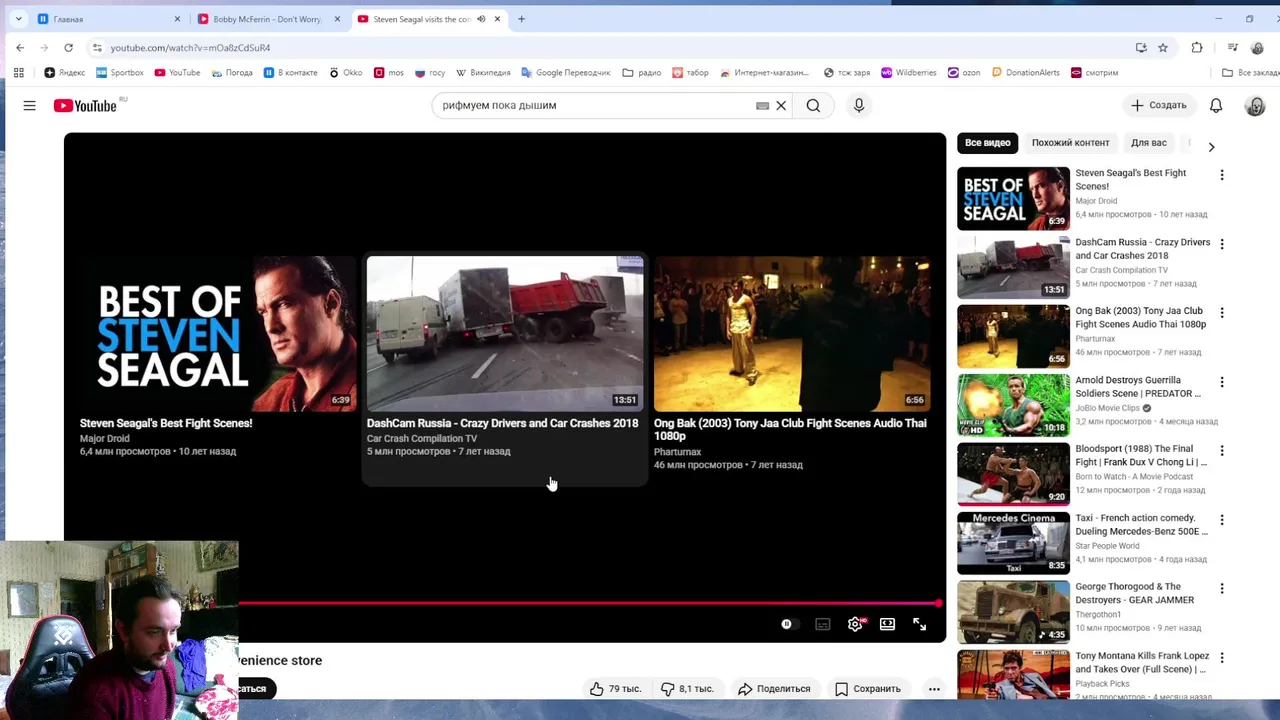Select the Для вас chip

coord(1149,143)
